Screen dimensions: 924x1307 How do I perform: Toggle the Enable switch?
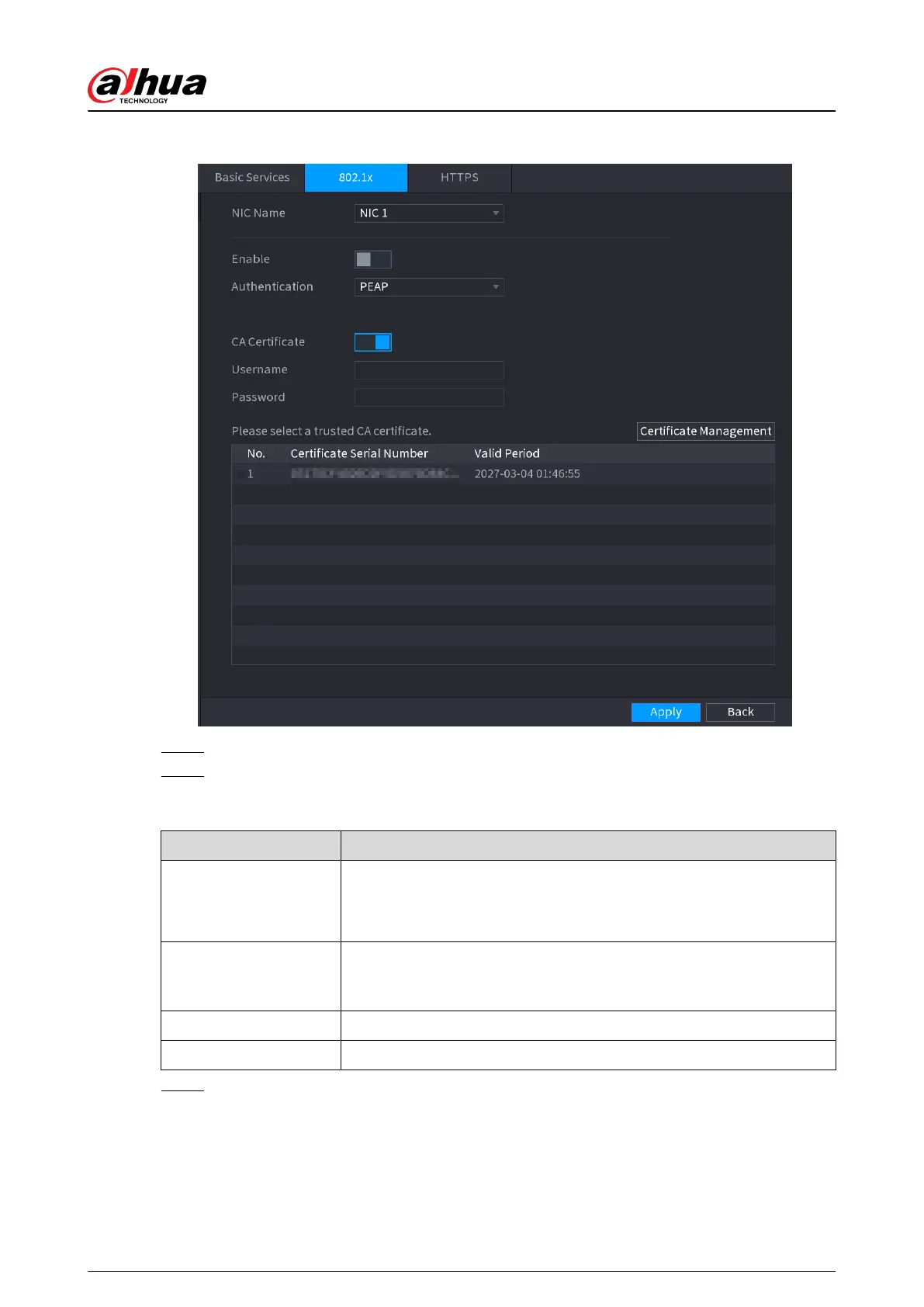373,259
